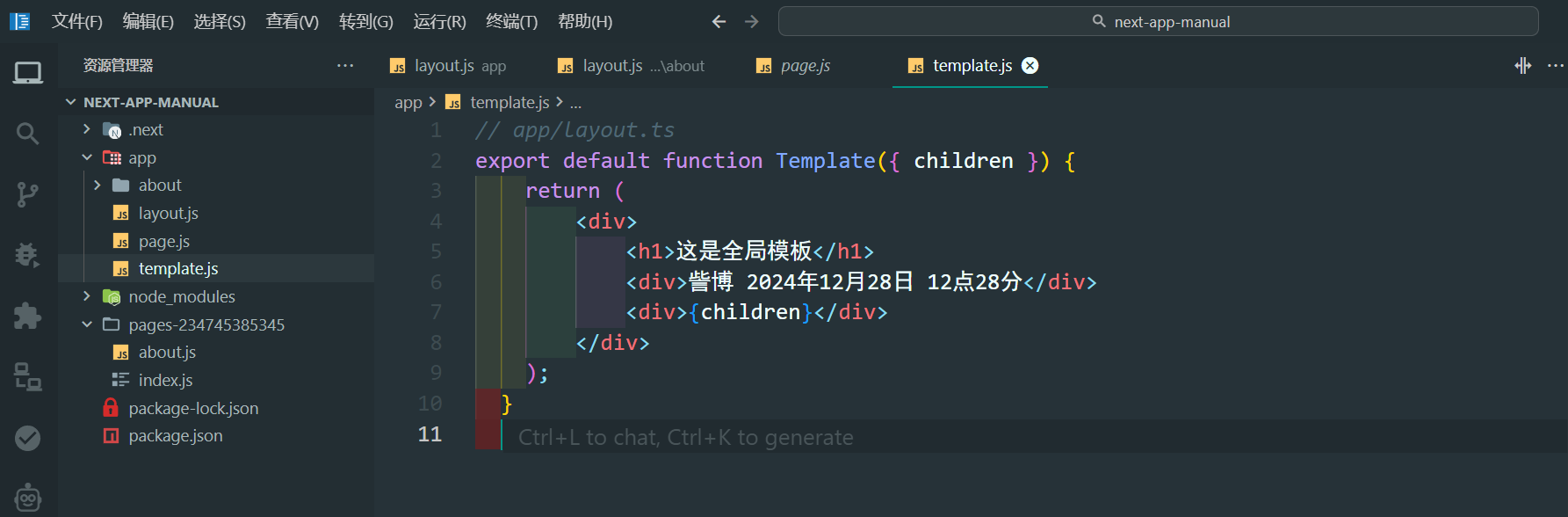Screen dimensions: 1568x517
Task: Open about.js under pages folder
Action: [x=167, y=352]
